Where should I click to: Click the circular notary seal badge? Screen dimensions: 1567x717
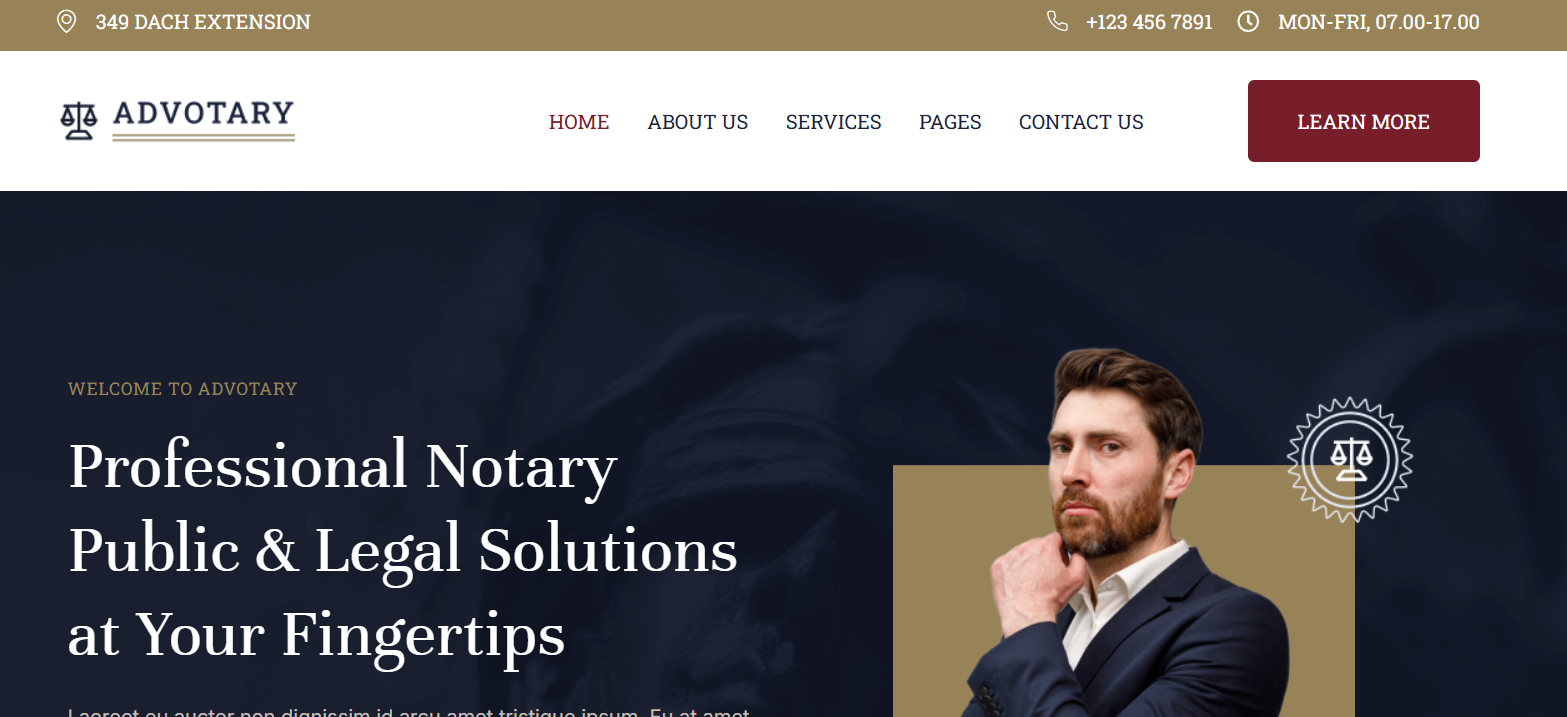point(1349,459)
